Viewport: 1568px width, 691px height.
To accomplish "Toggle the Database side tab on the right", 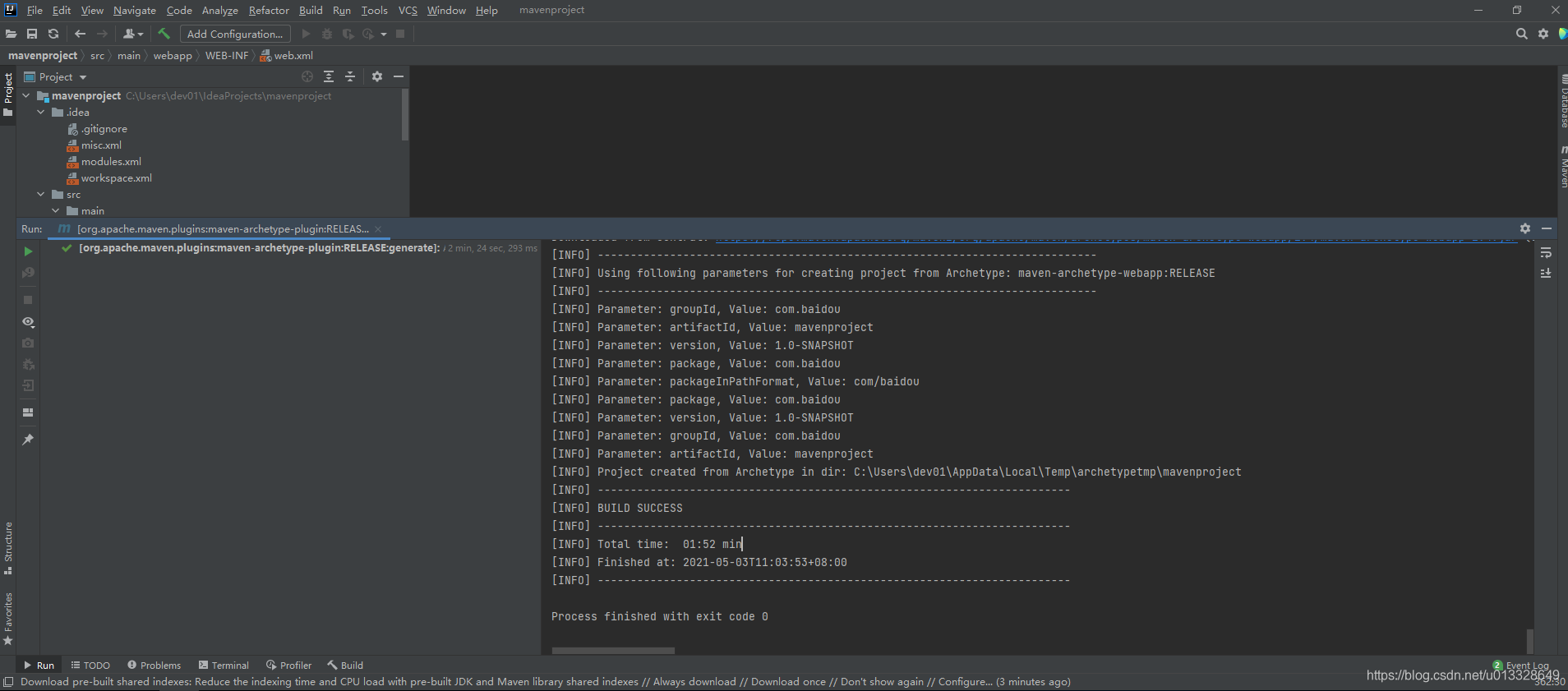I will coord(1563,101).
